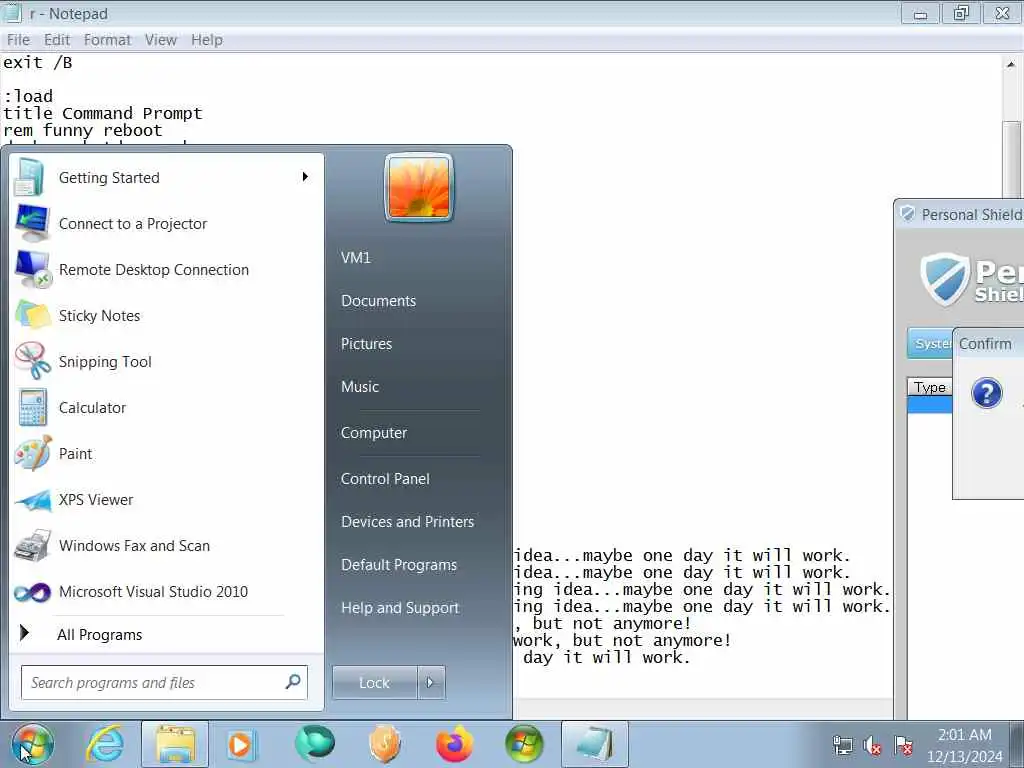Viewport: 1024px width, 768px height.
Task: Open Windows Media Player taskbar icon
Action: point(241,744)
